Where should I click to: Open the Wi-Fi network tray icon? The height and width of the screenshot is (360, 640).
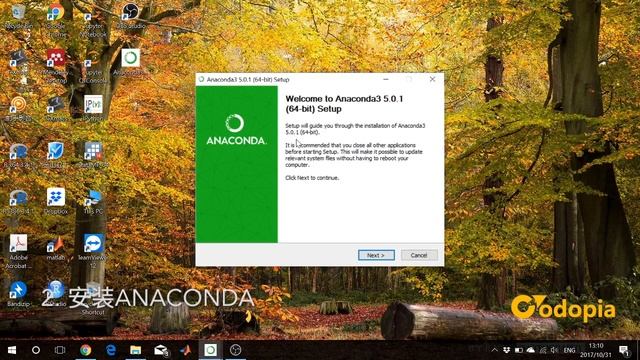click(x=542, y=350)
